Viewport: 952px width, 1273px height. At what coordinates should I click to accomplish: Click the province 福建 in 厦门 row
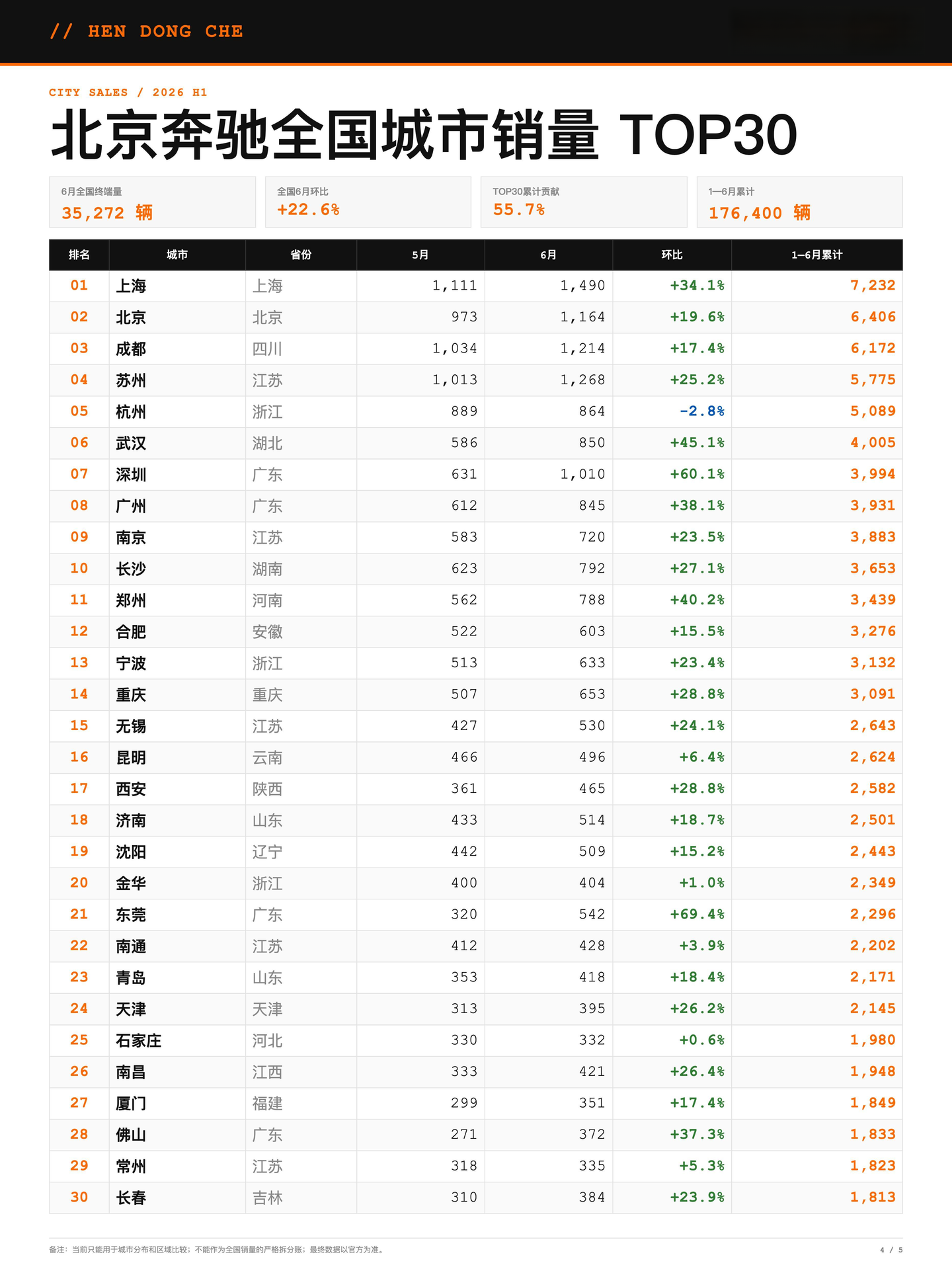point(268,1103)
